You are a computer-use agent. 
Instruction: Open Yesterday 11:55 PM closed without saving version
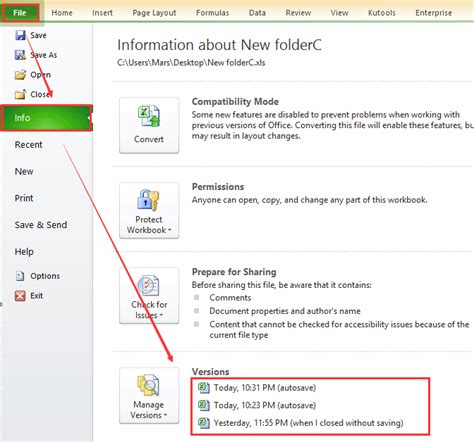coord(308,423)
